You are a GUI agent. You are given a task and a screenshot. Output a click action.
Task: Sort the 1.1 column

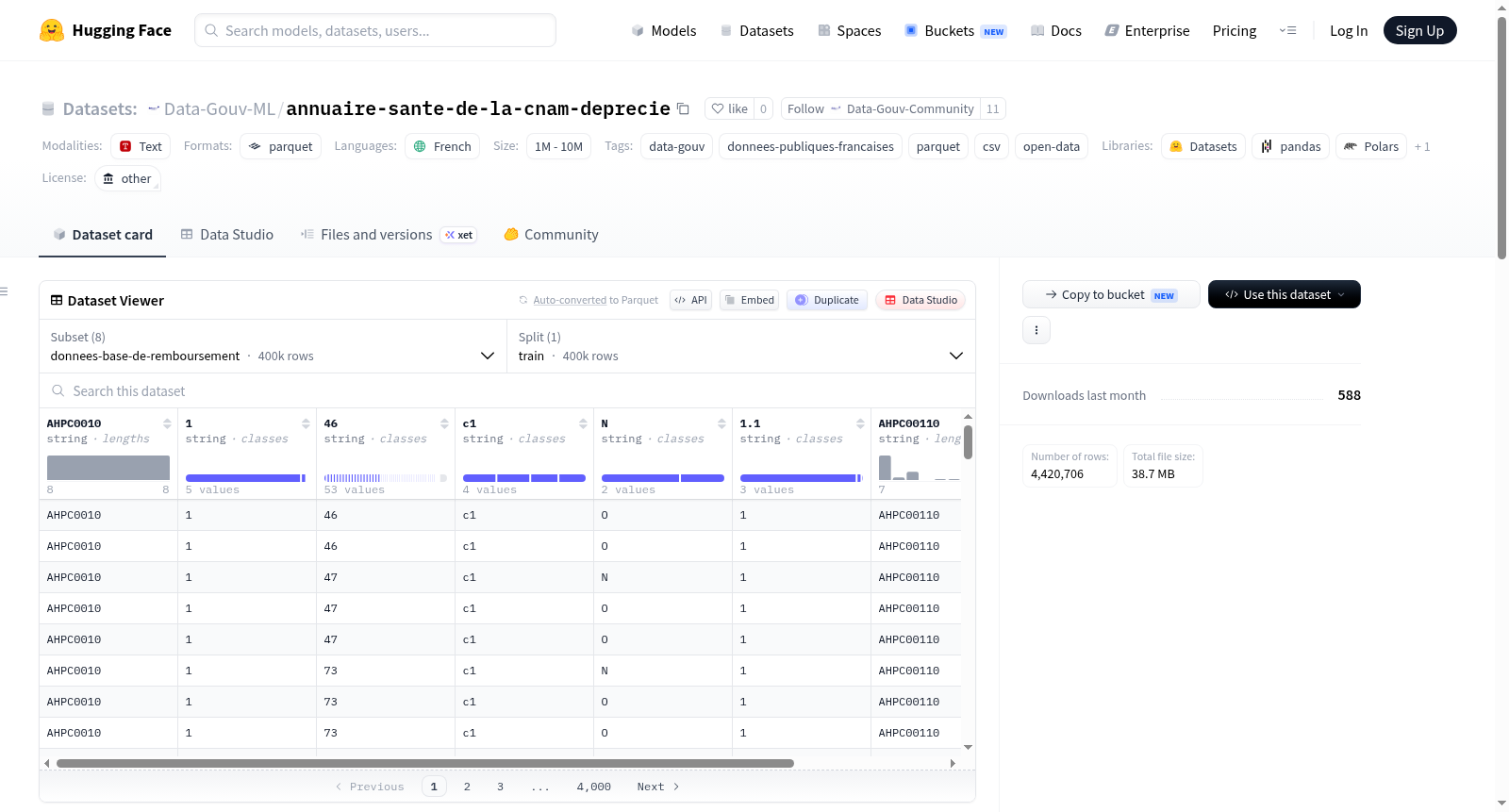[860, 423]
